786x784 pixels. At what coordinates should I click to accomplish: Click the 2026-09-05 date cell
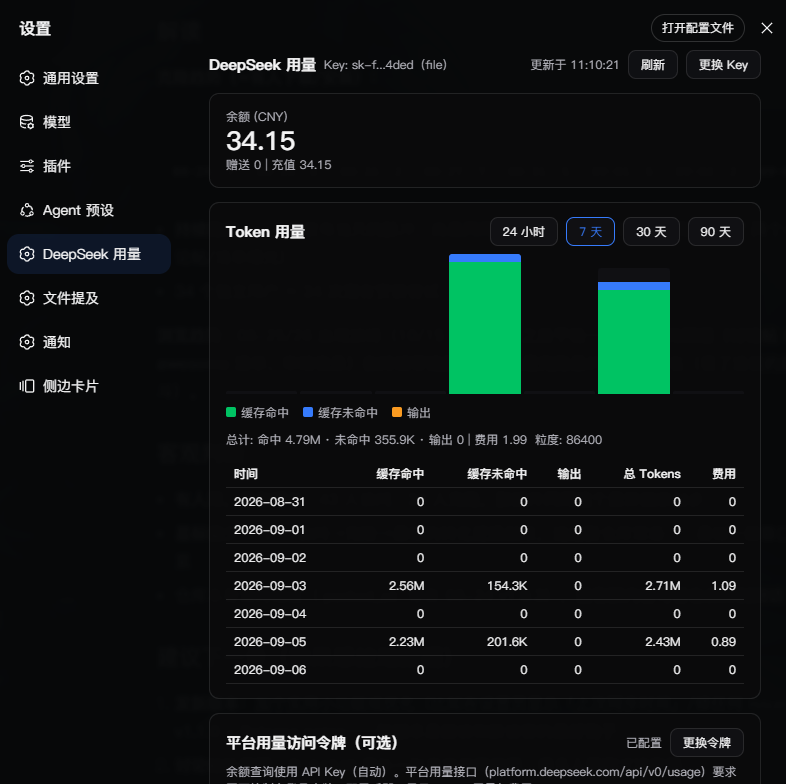pyautogui.click(x=270, y=642)
